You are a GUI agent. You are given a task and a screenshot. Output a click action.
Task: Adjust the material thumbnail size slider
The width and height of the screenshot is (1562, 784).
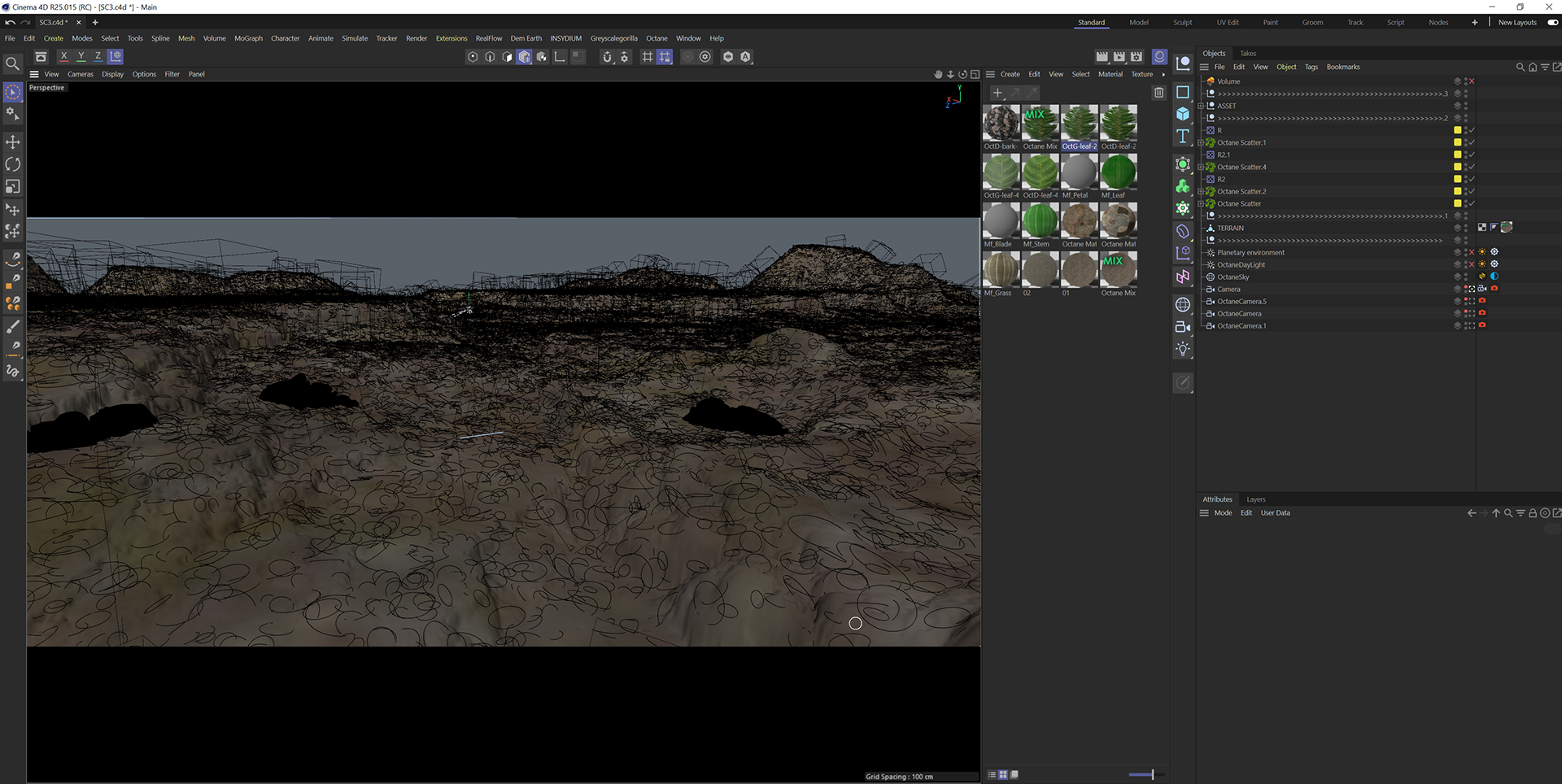pyautogui.click(x=1152, y=774)
